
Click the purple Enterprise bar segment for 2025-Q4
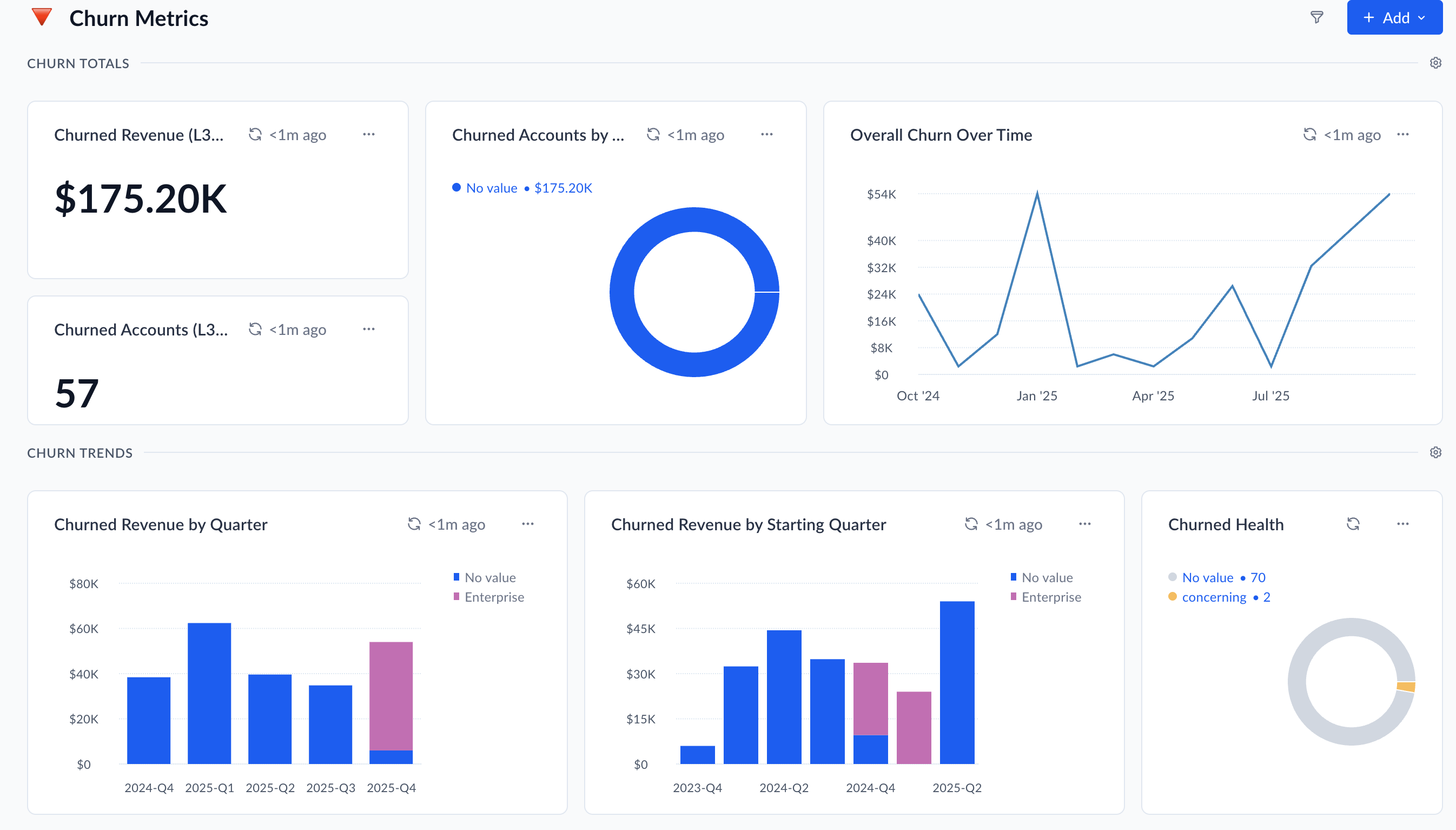(x=391, y=695)
